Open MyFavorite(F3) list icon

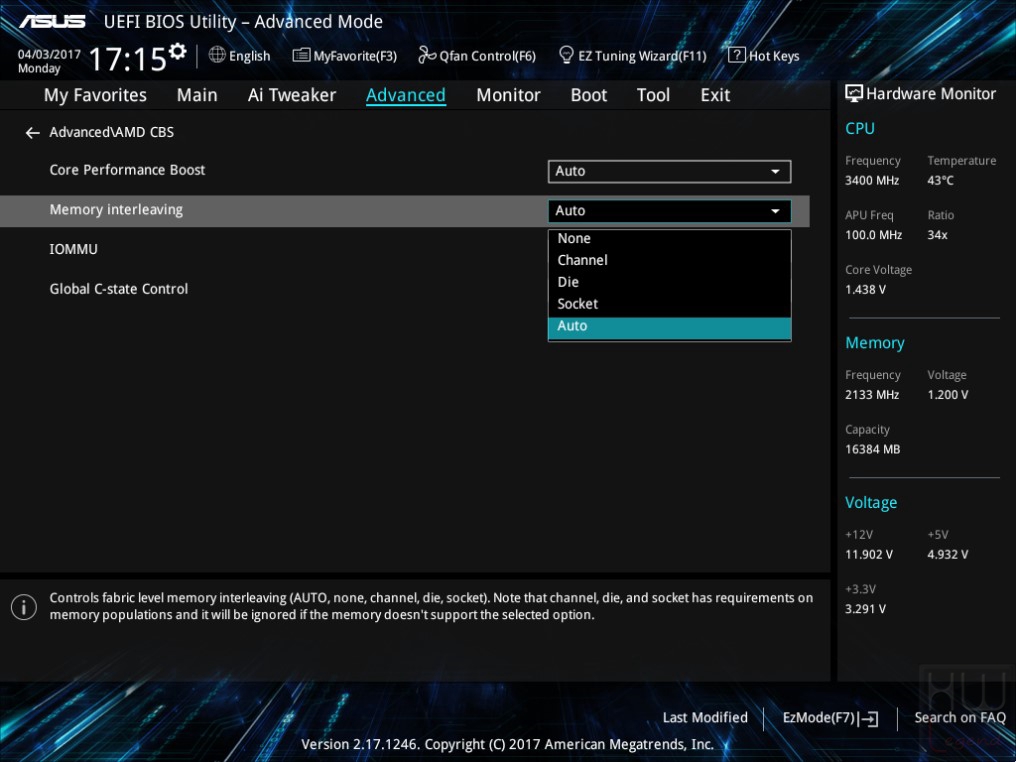[301, 55]
